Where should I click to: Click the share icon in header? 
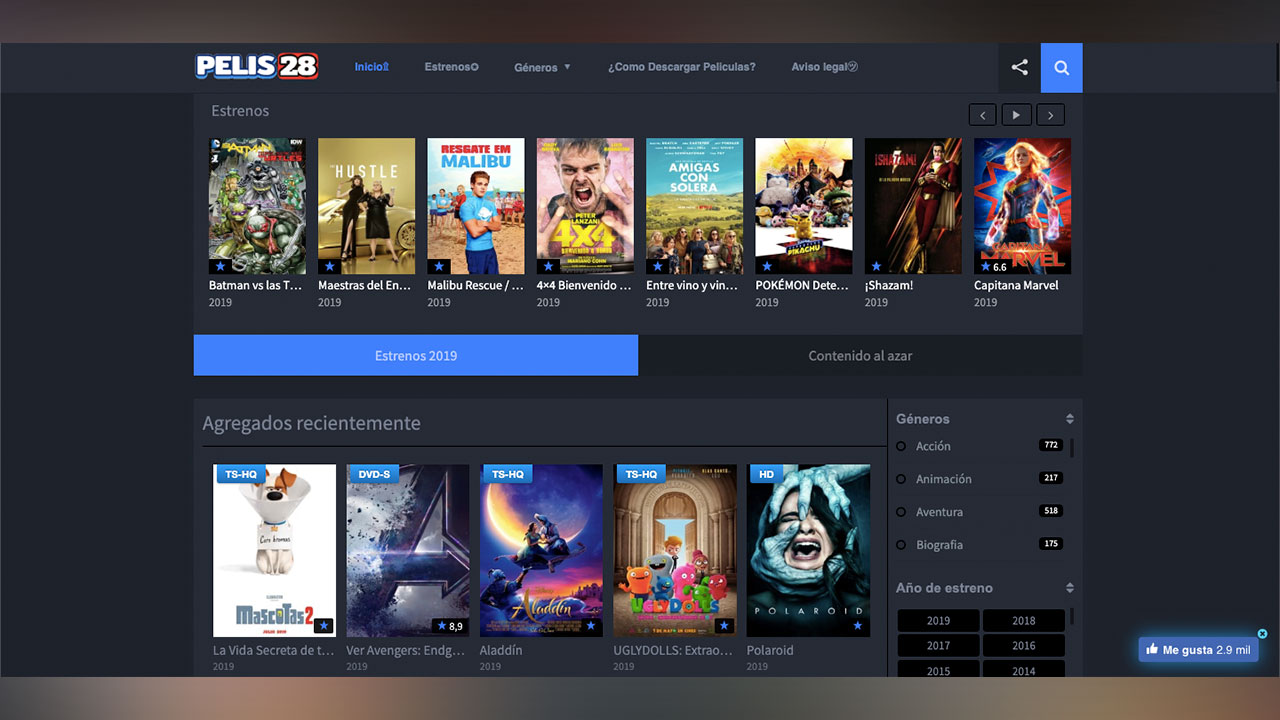click(x=1019, y=68)
